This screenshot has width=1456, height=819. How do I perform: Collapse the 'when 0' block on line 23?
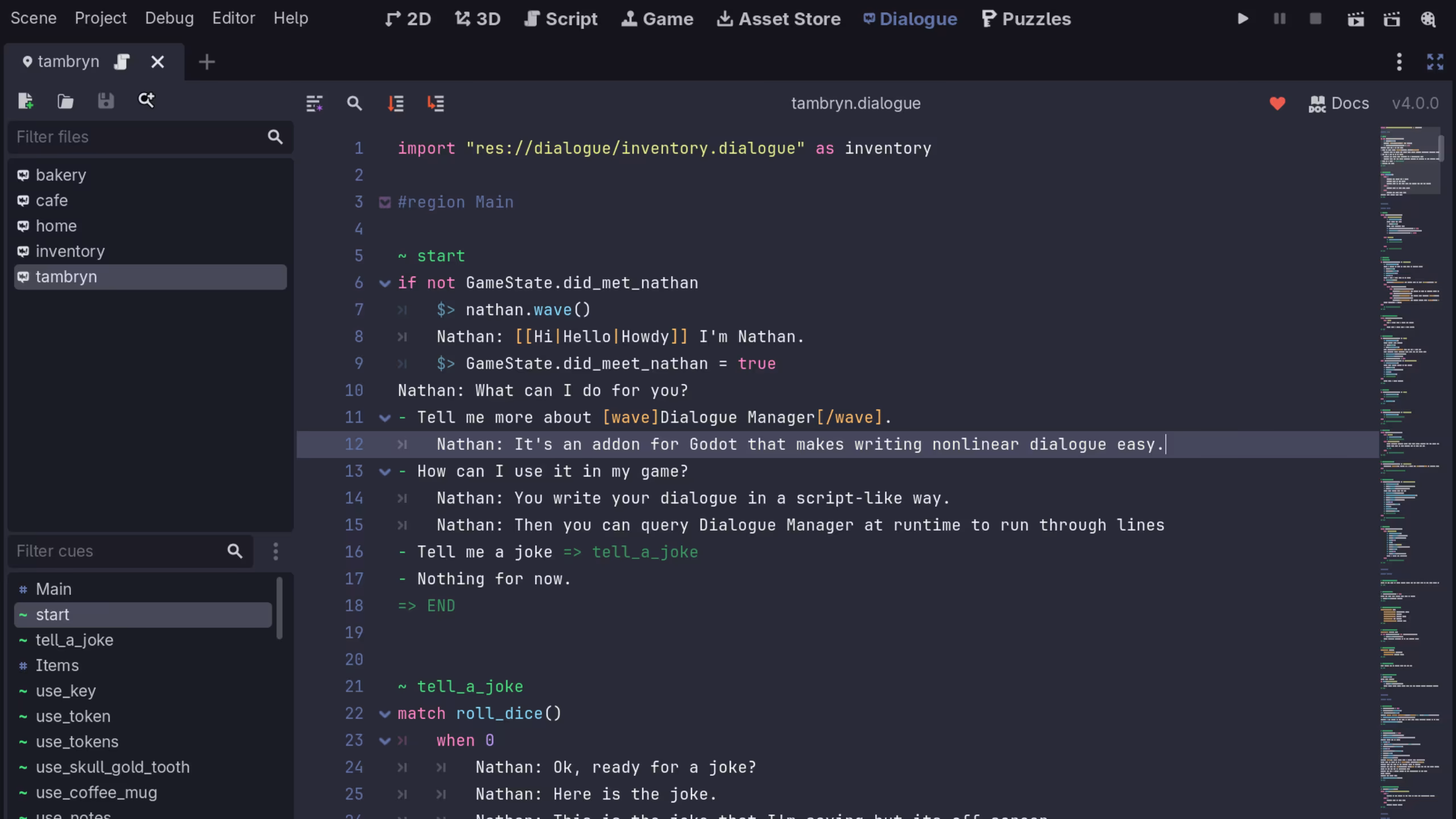point(385,741)
